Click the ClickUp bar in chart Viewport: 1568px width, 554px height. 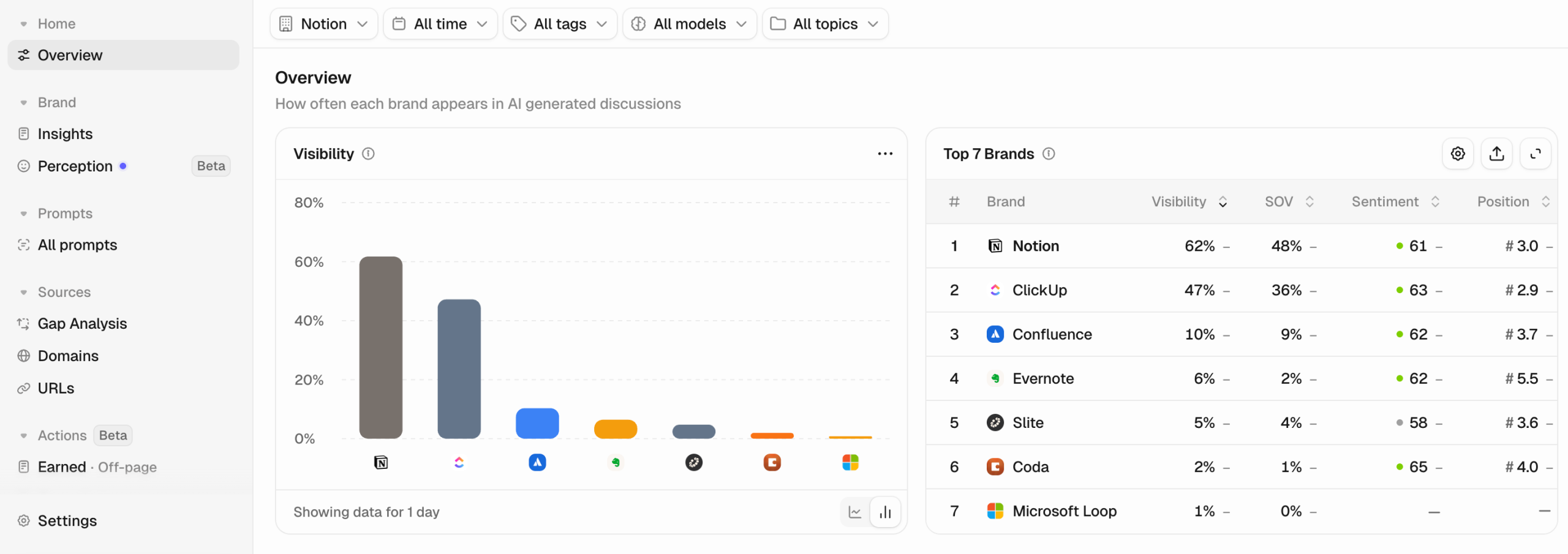coord(459,369)
